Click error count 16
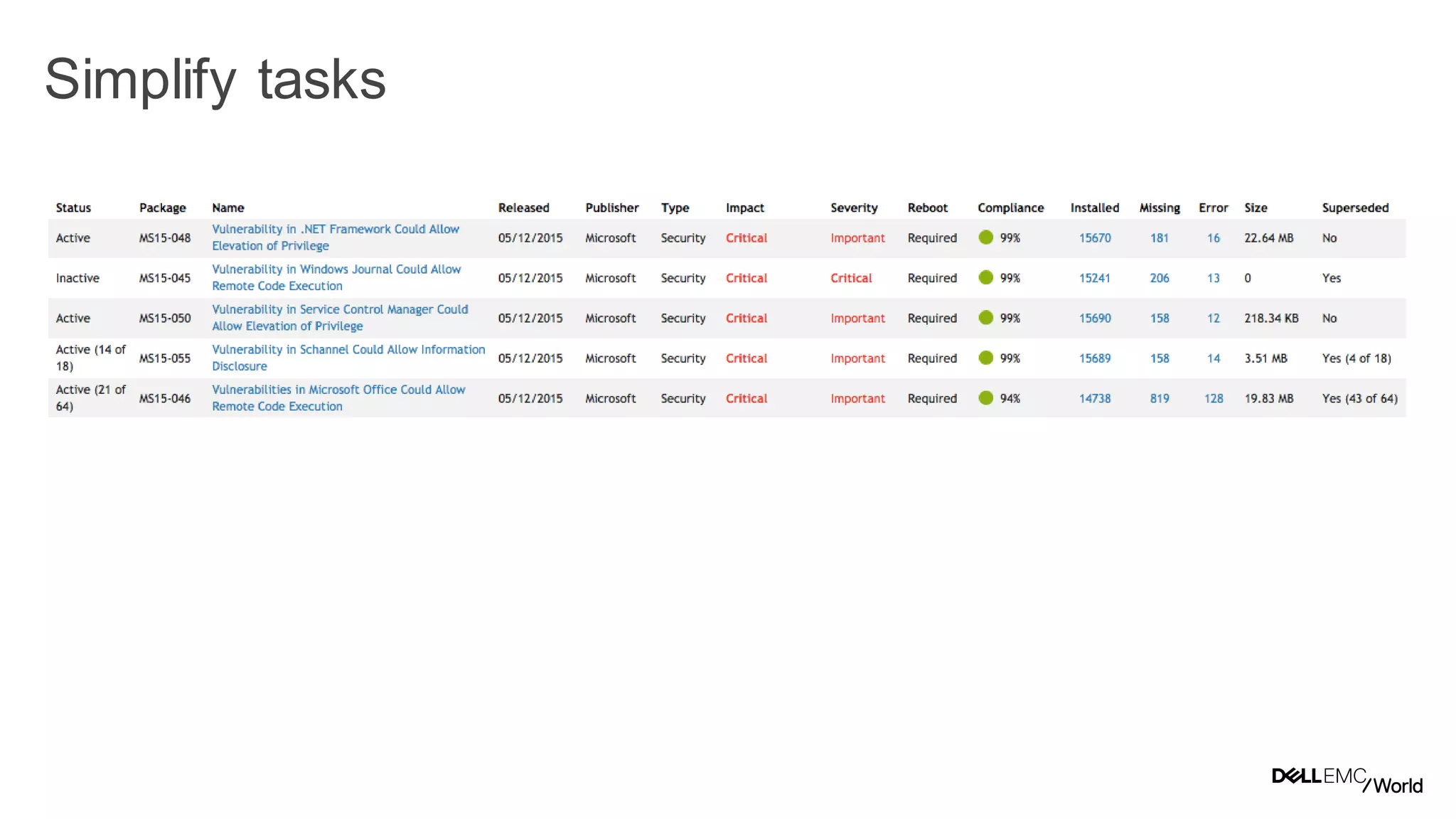This screenshot has width=1456, height=819. (1214, 238)
